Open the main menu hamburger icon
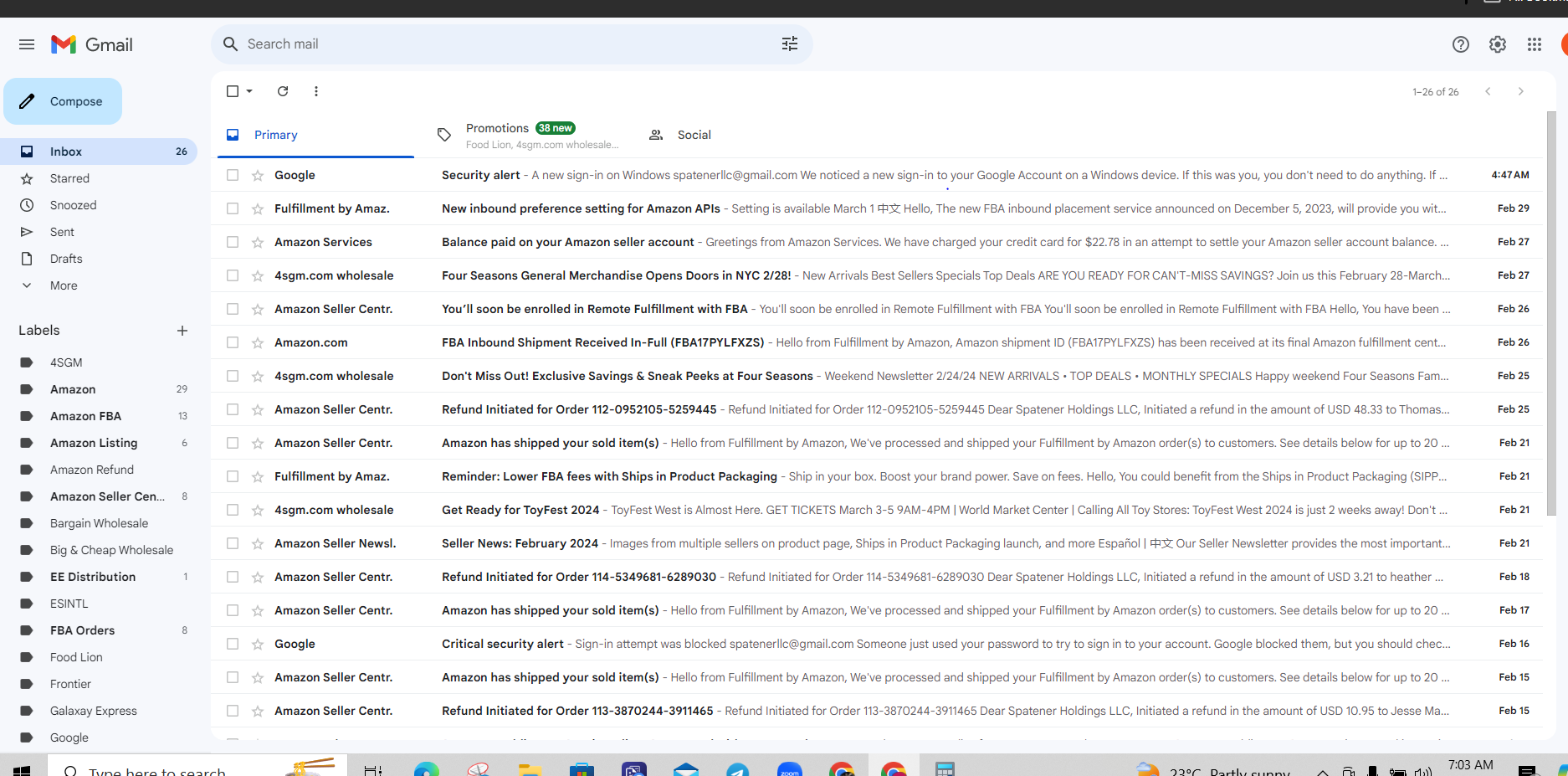 tap(27, 44)
